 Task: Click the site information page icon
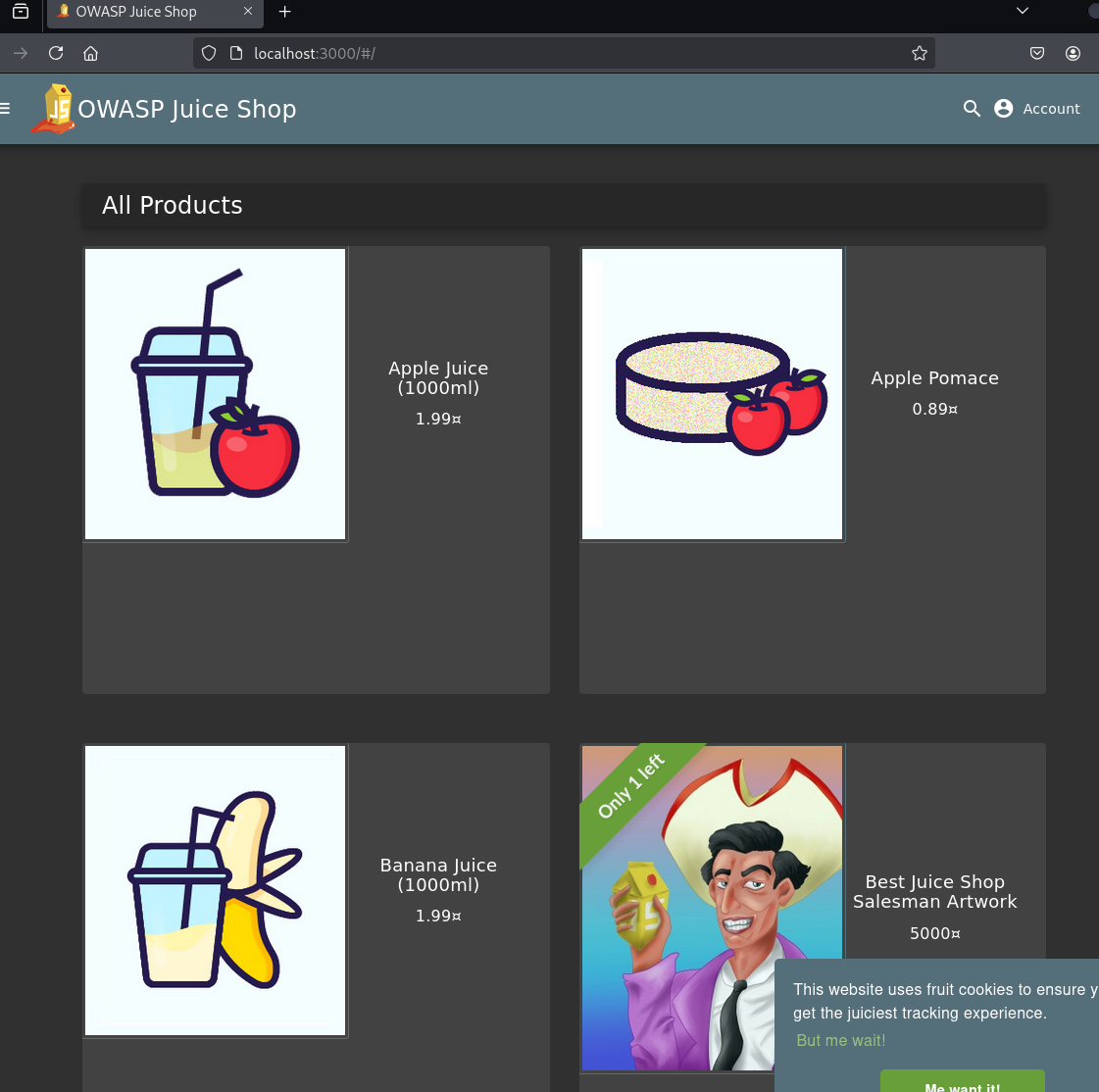[236, 53]
